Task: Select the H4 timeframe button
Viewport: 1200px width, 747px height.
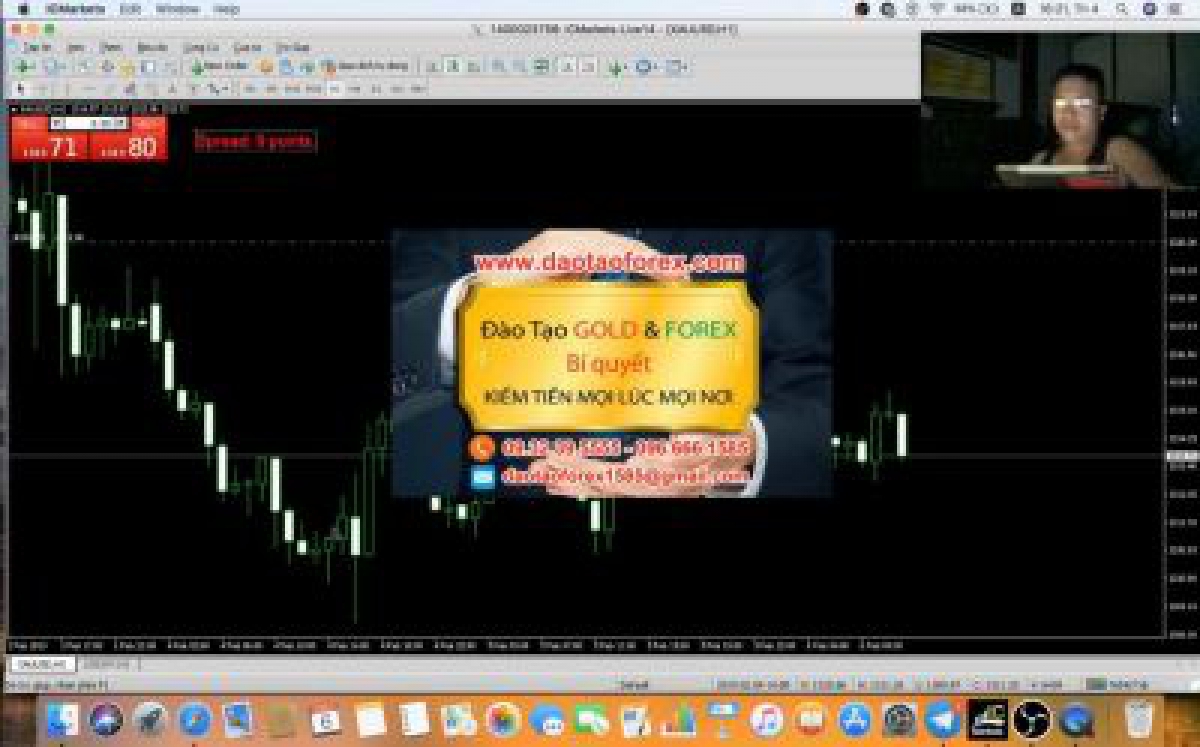Action: point(355,89)
